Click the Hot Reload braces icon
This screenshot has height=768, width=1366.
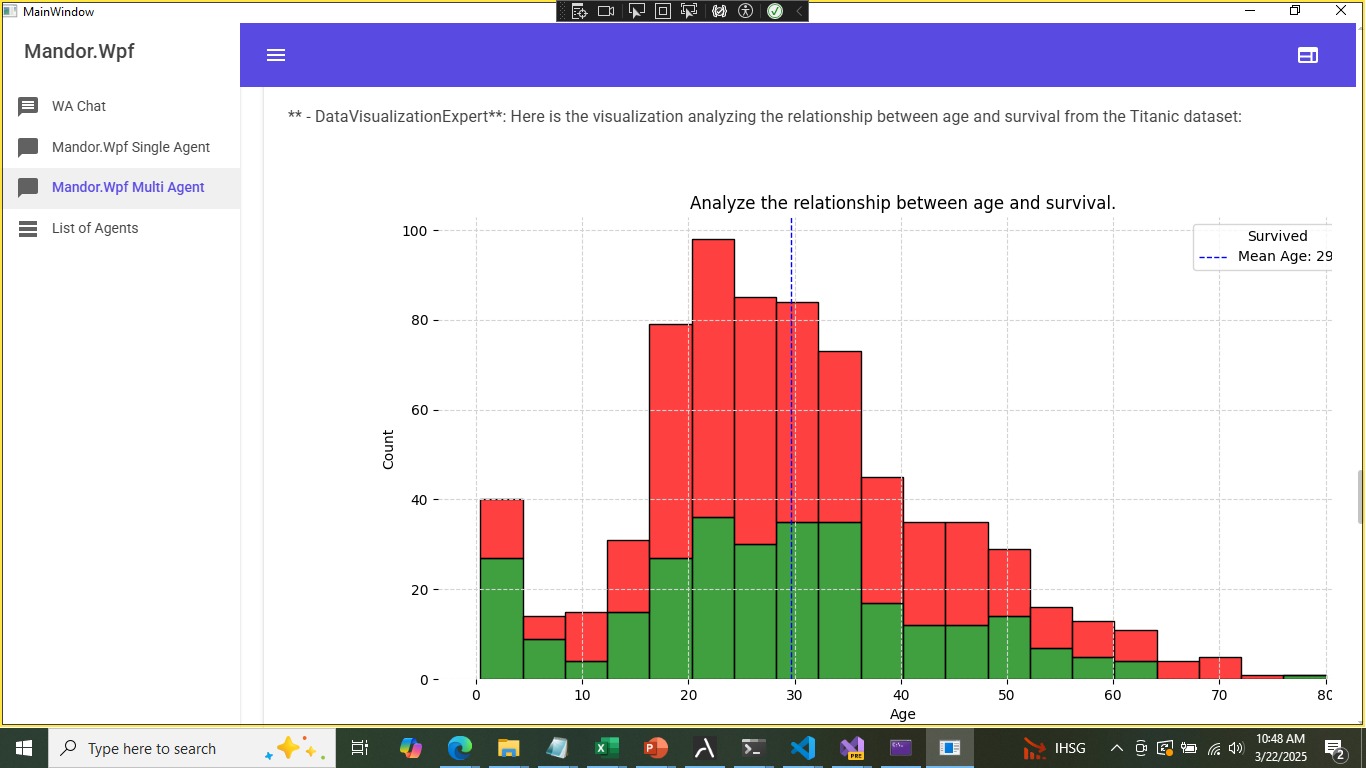(x=719, y=11)
